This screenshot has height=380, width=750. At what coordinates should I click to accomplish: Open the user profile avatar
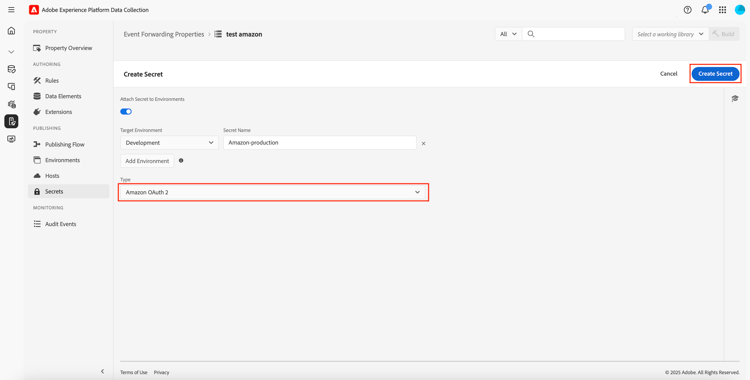(740, 10)
